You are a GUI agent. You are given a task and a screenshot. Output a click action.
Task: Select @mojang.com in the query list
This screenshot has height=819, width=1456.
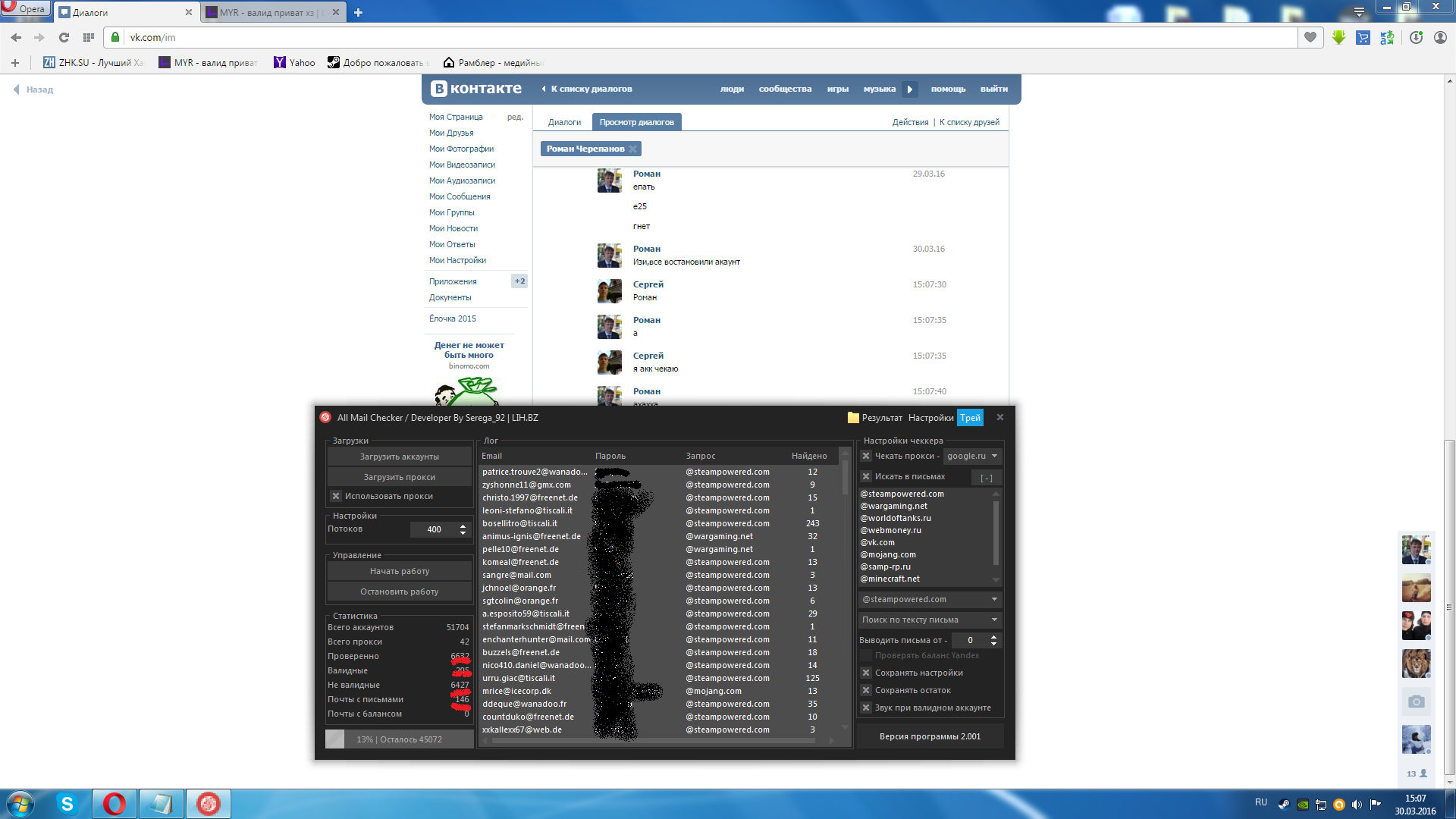point(887,554)
